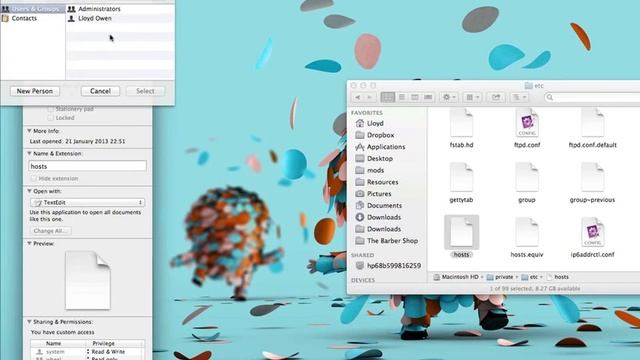
Task: Select the ip6addrctl.conf file icon
Action: [592, 232]
